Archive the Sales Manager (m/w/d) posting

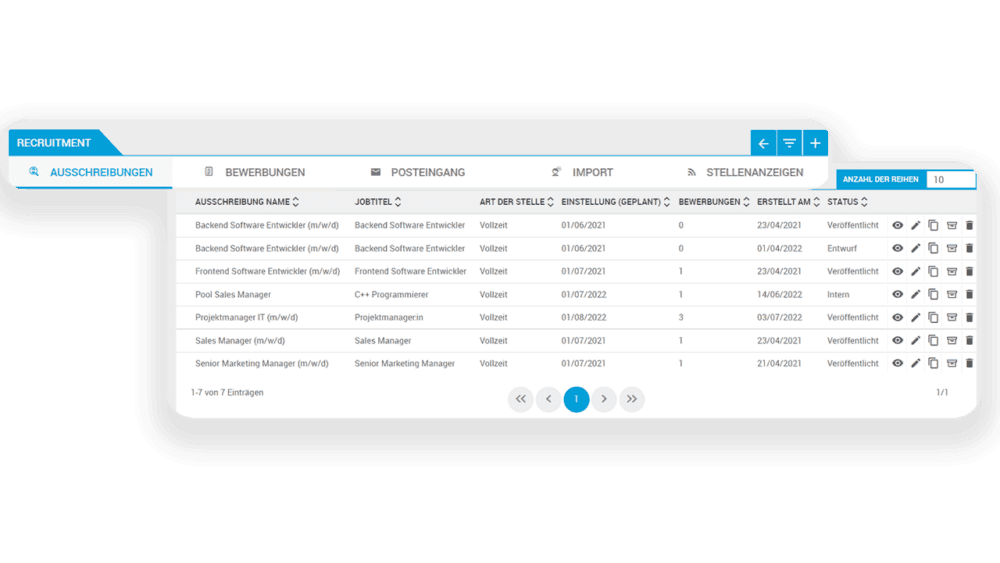(951, 341)
